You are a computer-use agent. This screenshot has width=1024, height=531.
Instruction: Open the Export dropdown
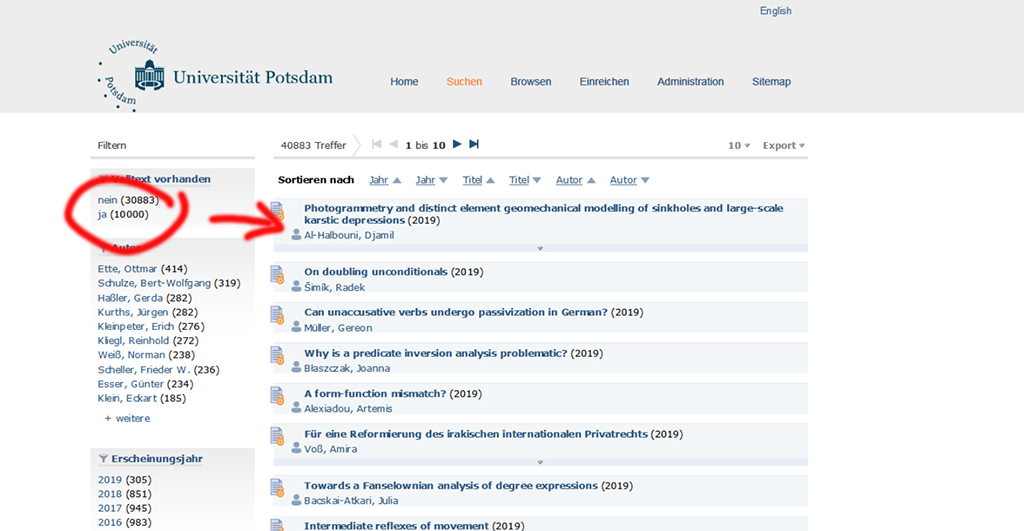783,146
